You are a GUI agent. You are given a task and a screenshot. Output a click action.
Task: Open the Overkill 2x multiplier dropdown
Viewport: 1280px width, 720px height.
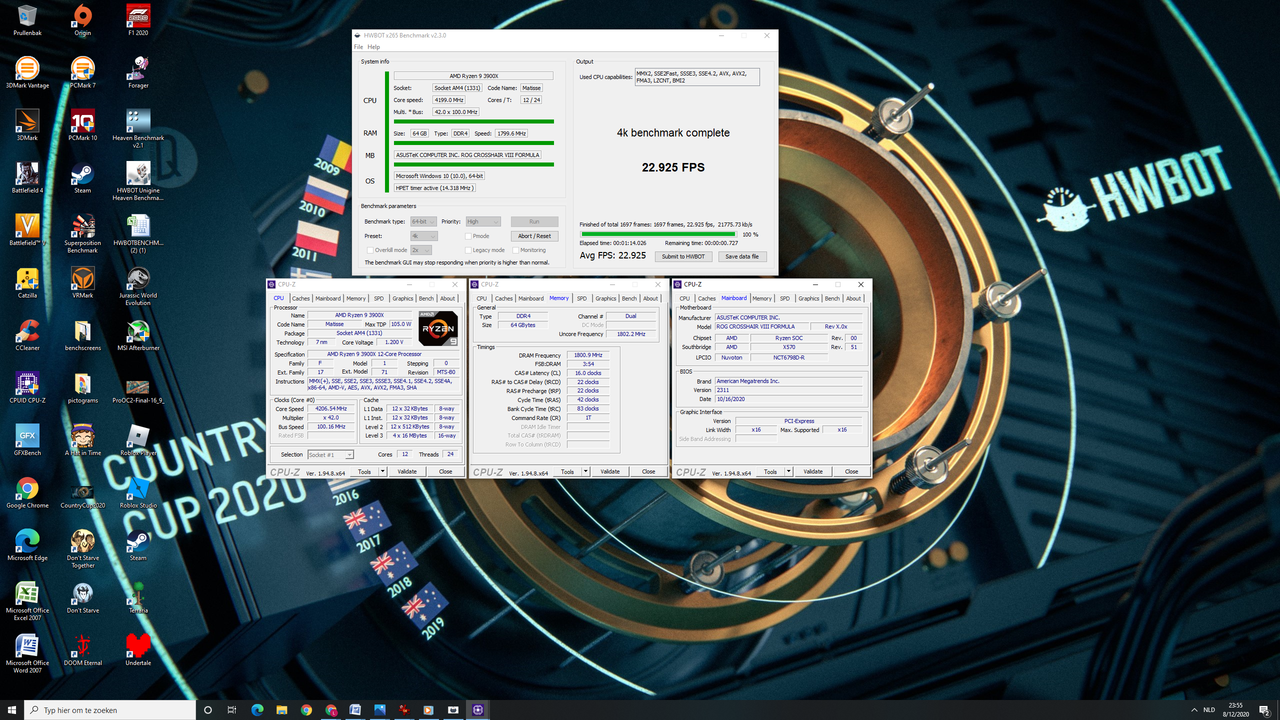(420, 250)
